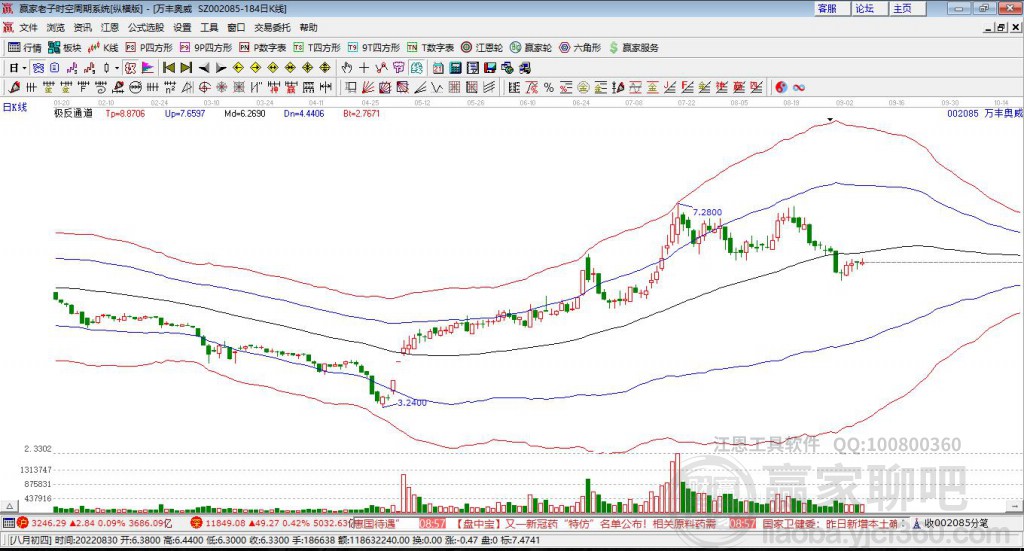This screenshot has height=551, width=1024.
Task: Open the T四方形 tool
Action: [x=317, y=48]
